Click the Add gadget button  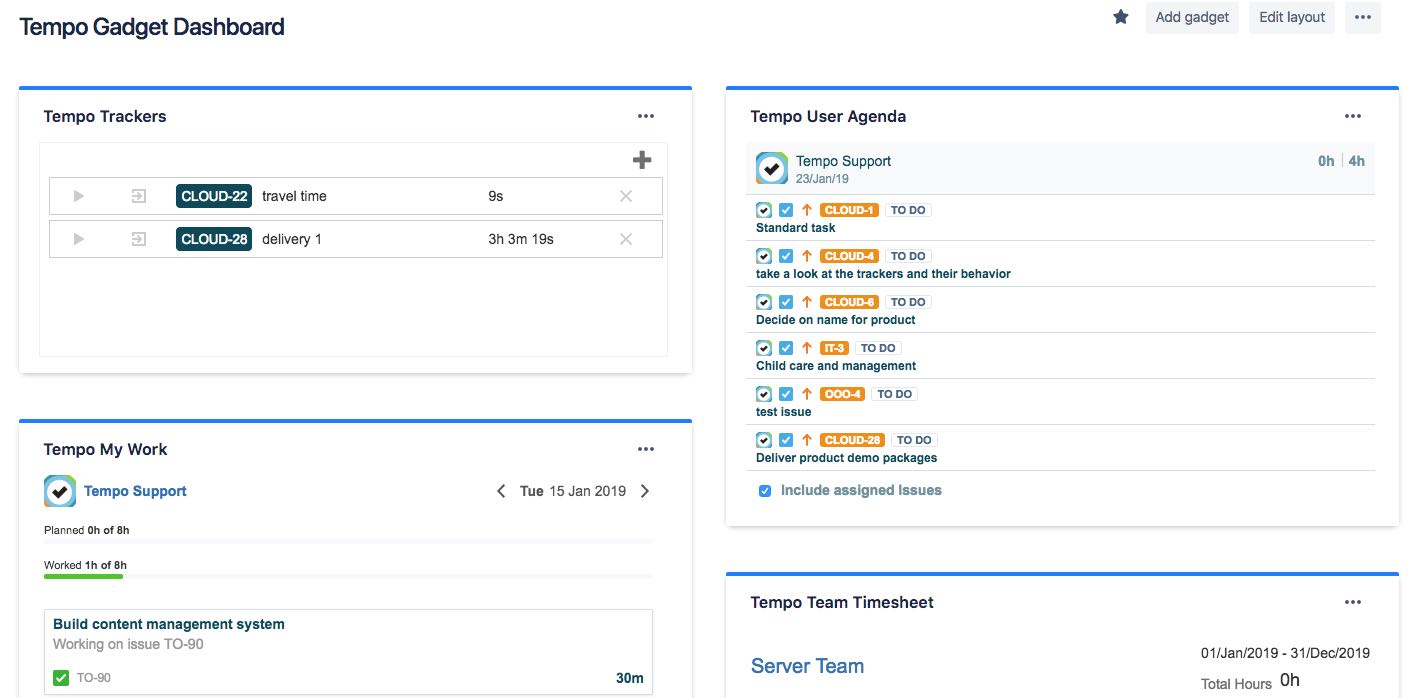[1192, 17]
